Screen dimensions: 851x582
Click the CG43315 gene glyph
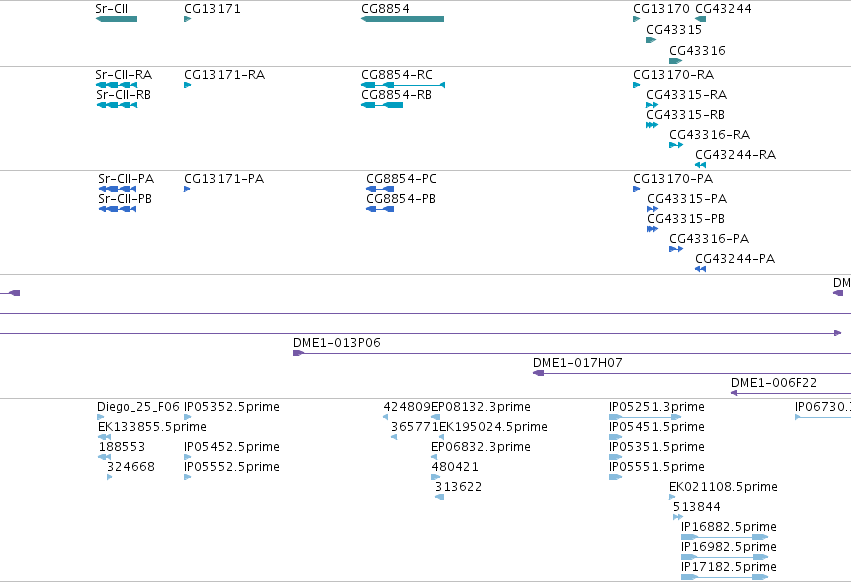click(651, 40)
